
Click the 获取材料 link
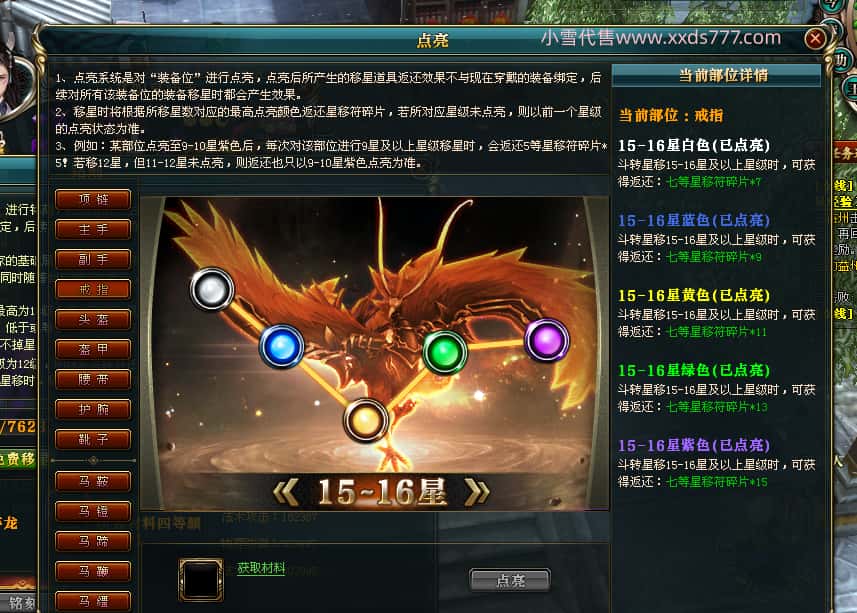[261, 568]
